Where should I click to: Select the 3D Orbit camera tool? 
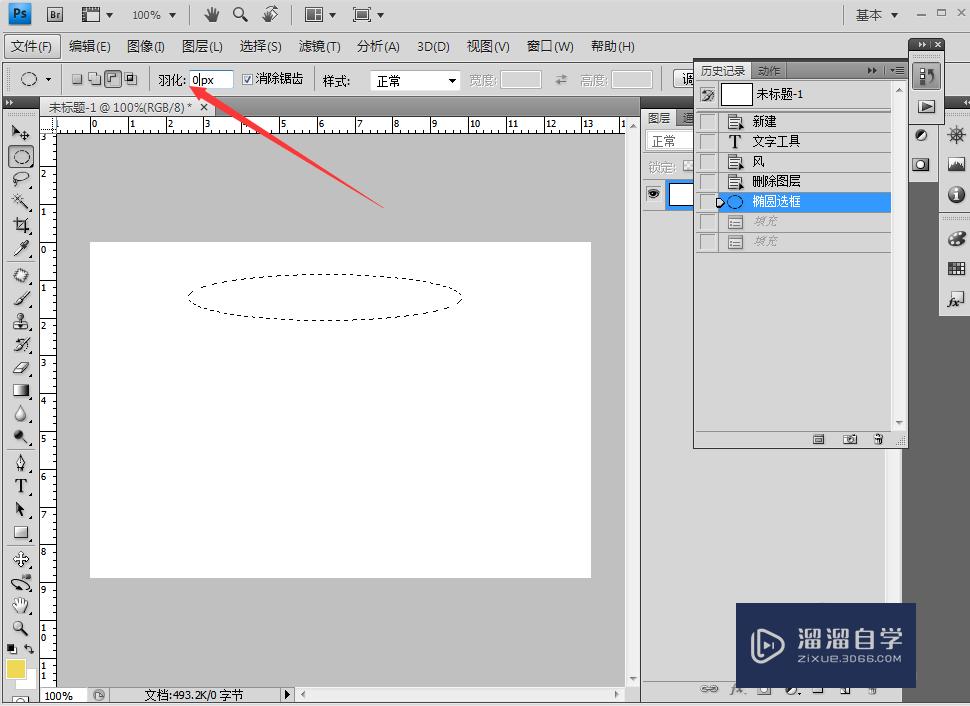(x=20, y=582)
